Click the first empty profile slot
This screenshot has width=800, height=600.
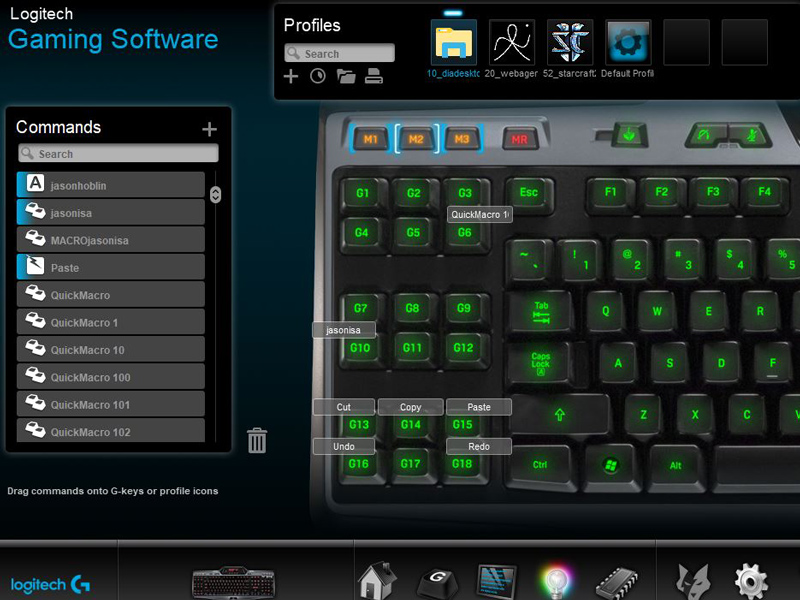tap(686, 42)
